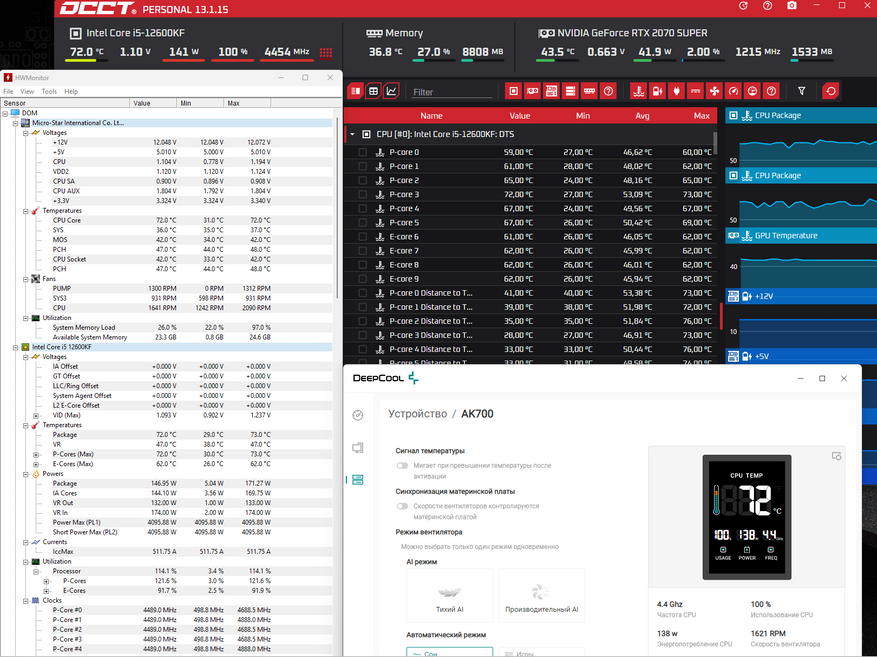Switch OCCT to table view icon
The image size is (877, 657).
[x=373, y=91]
